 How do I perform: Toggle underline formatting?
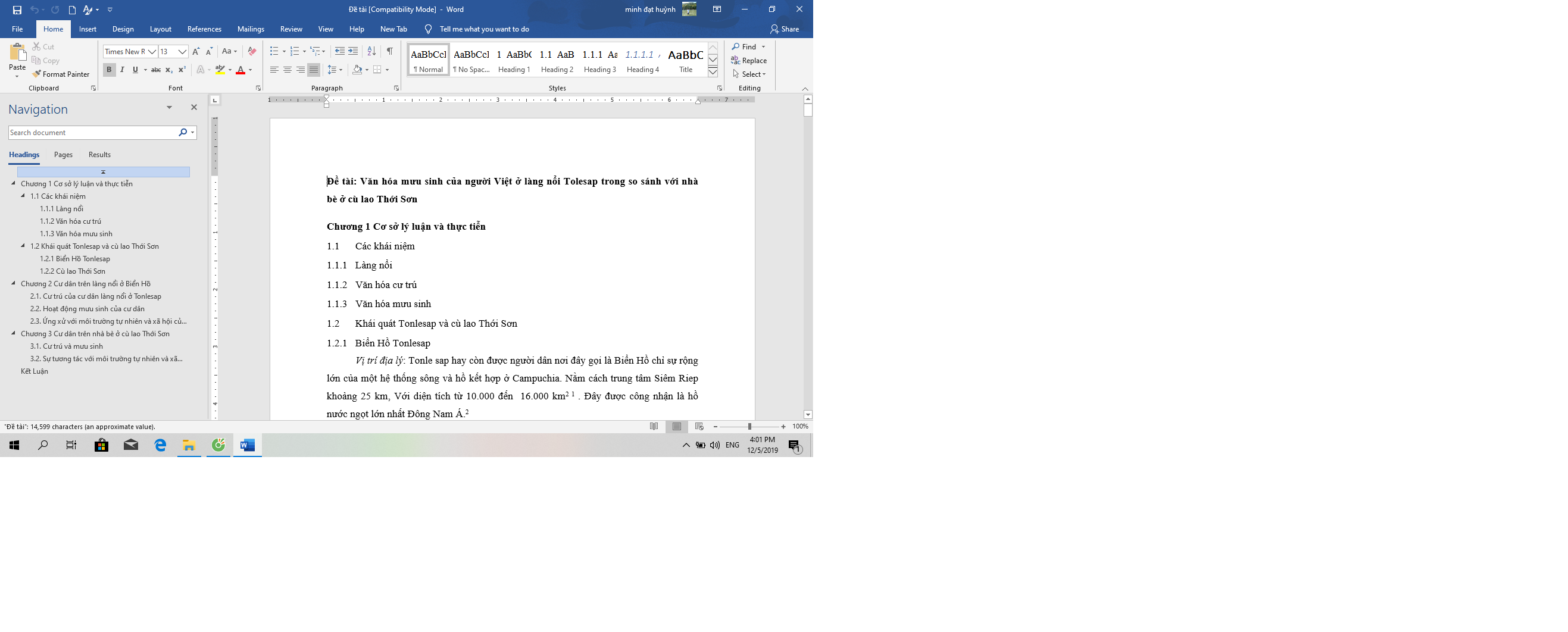[135, 70]
